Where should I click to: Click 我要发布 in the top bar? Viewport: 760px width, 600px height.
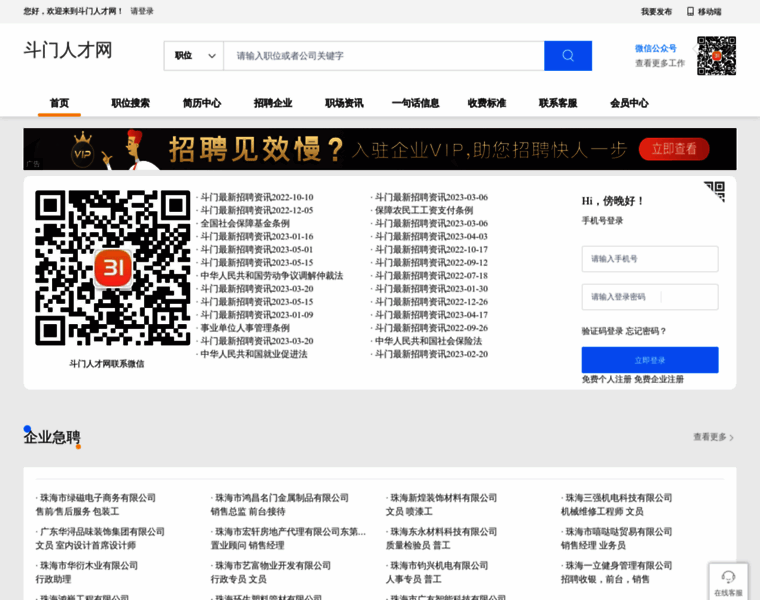[656, 11]
